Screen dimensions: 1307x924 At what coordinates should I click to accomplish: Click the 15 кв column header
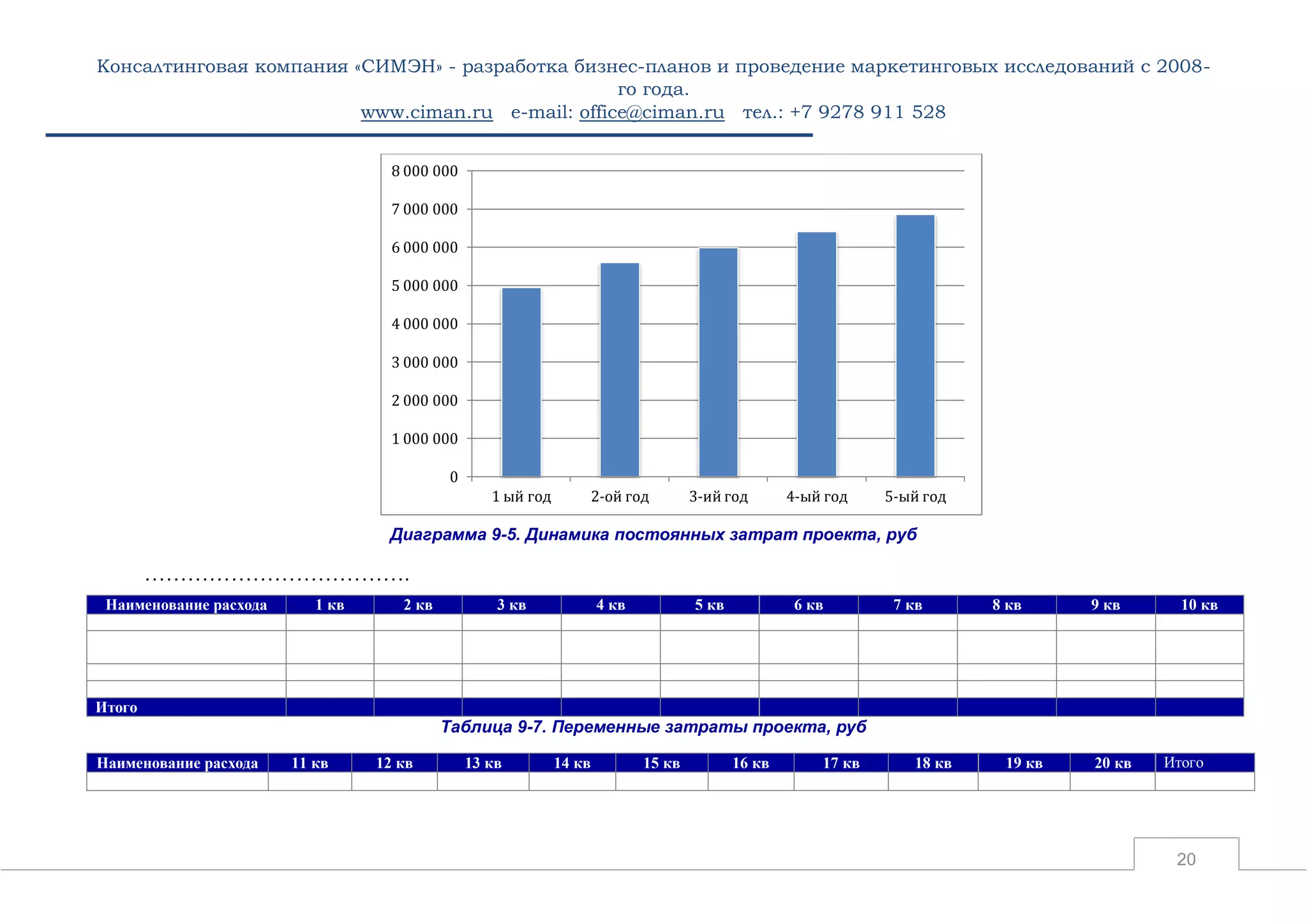662,763
